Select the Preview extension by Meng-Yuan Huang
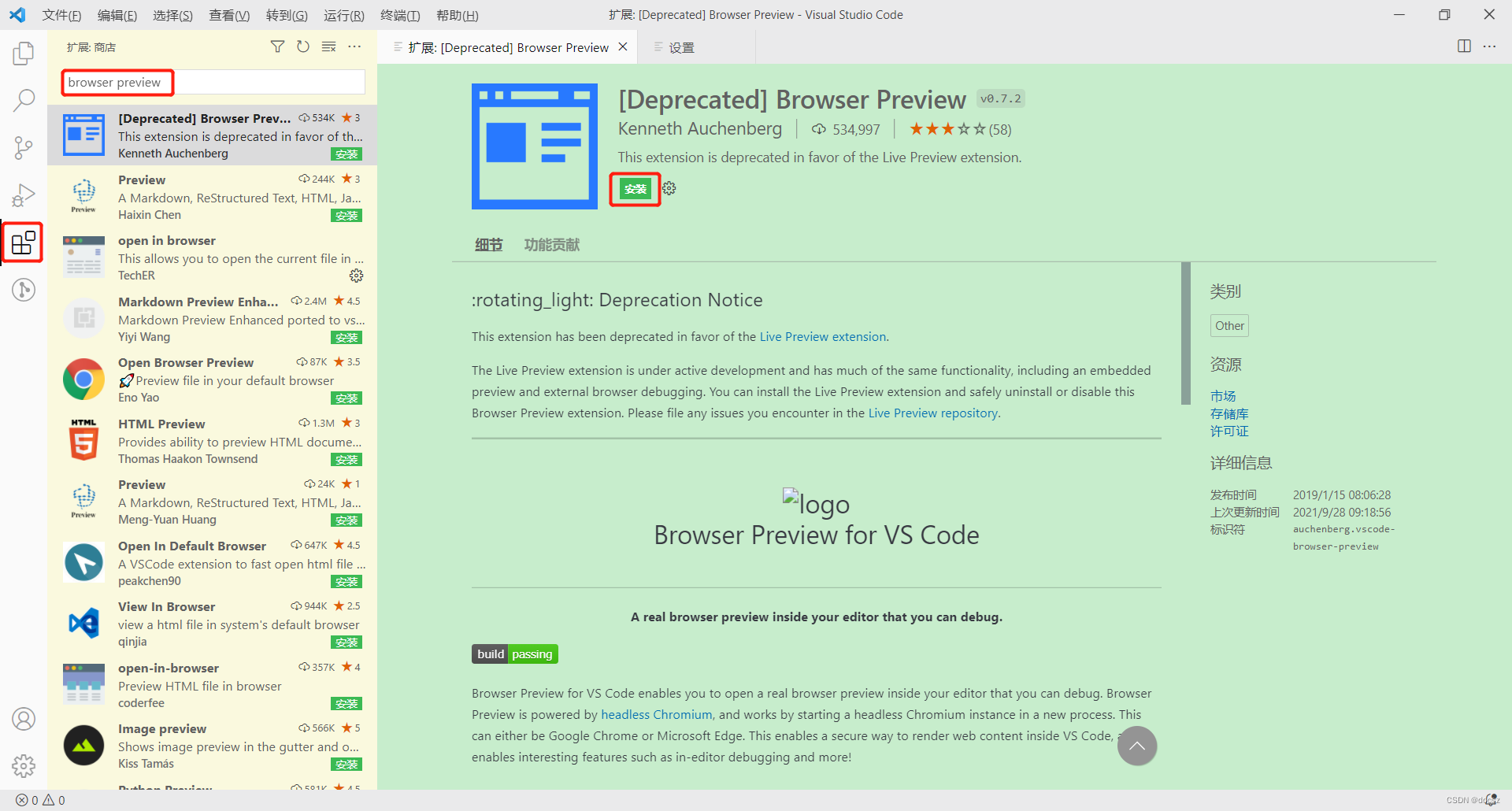The height and width of the screenshot is (811, 1512). point(212,501)
